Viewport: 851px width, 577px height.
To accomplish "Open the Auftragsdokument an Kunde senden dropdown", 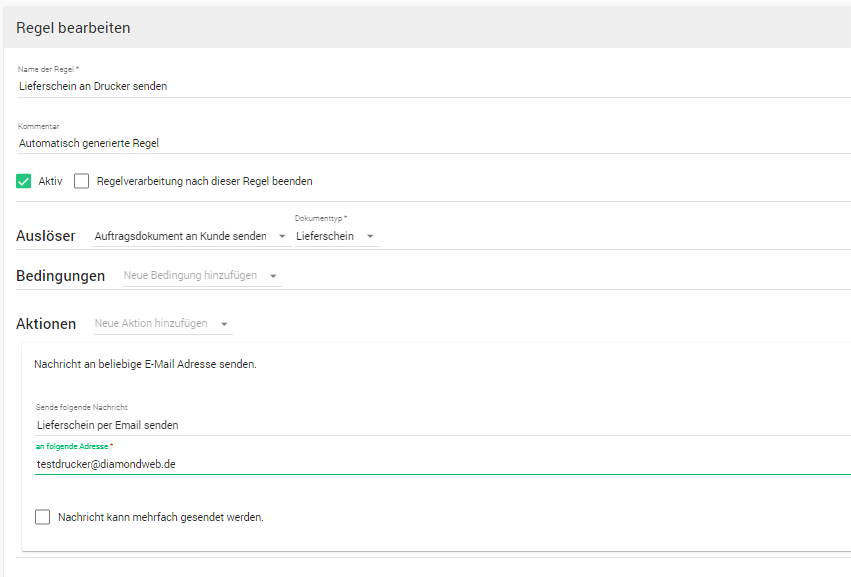I will click(192, 236).
